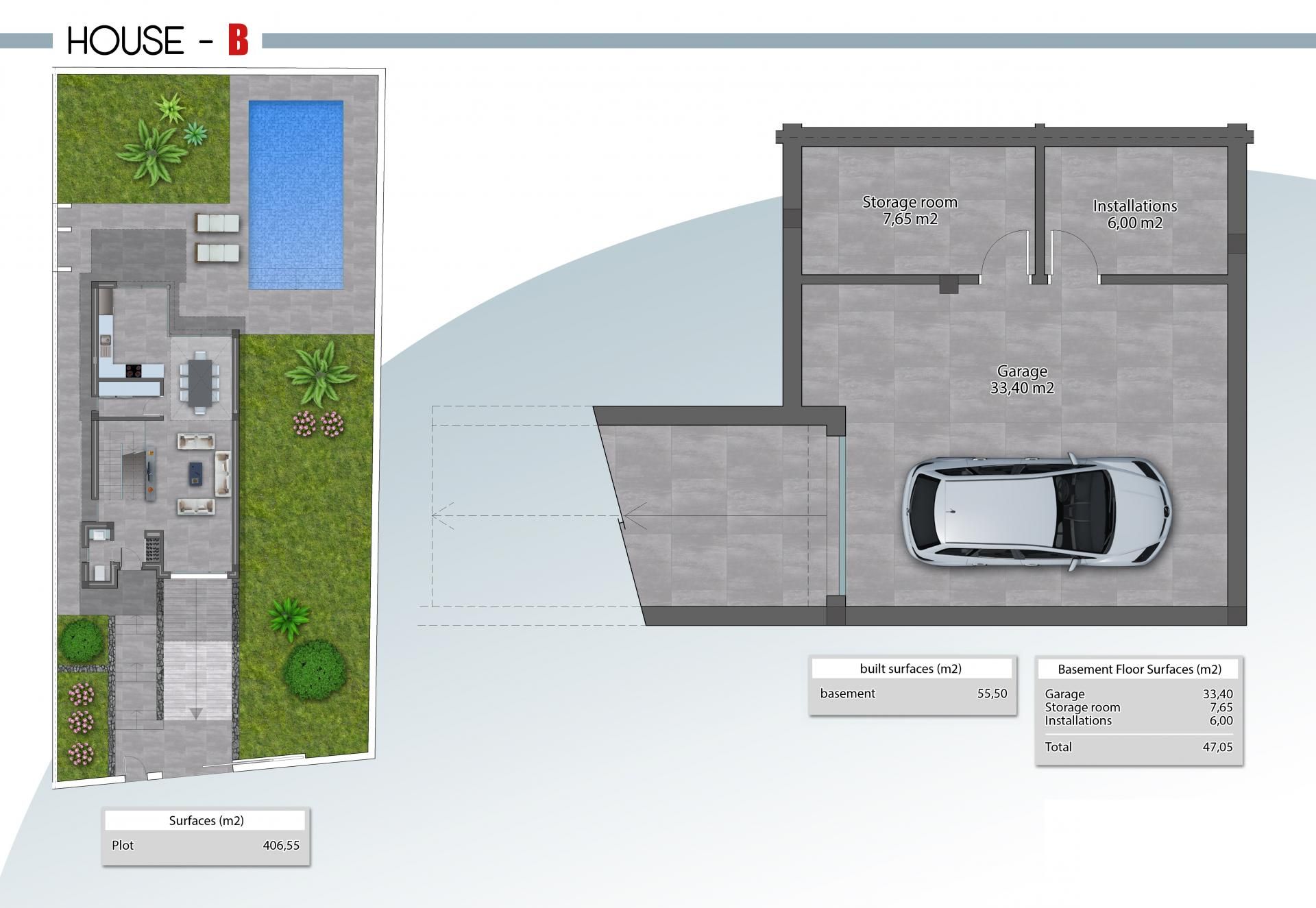
Task: Click the '6,00' value in surfaces table
Action: [1221, 720]
